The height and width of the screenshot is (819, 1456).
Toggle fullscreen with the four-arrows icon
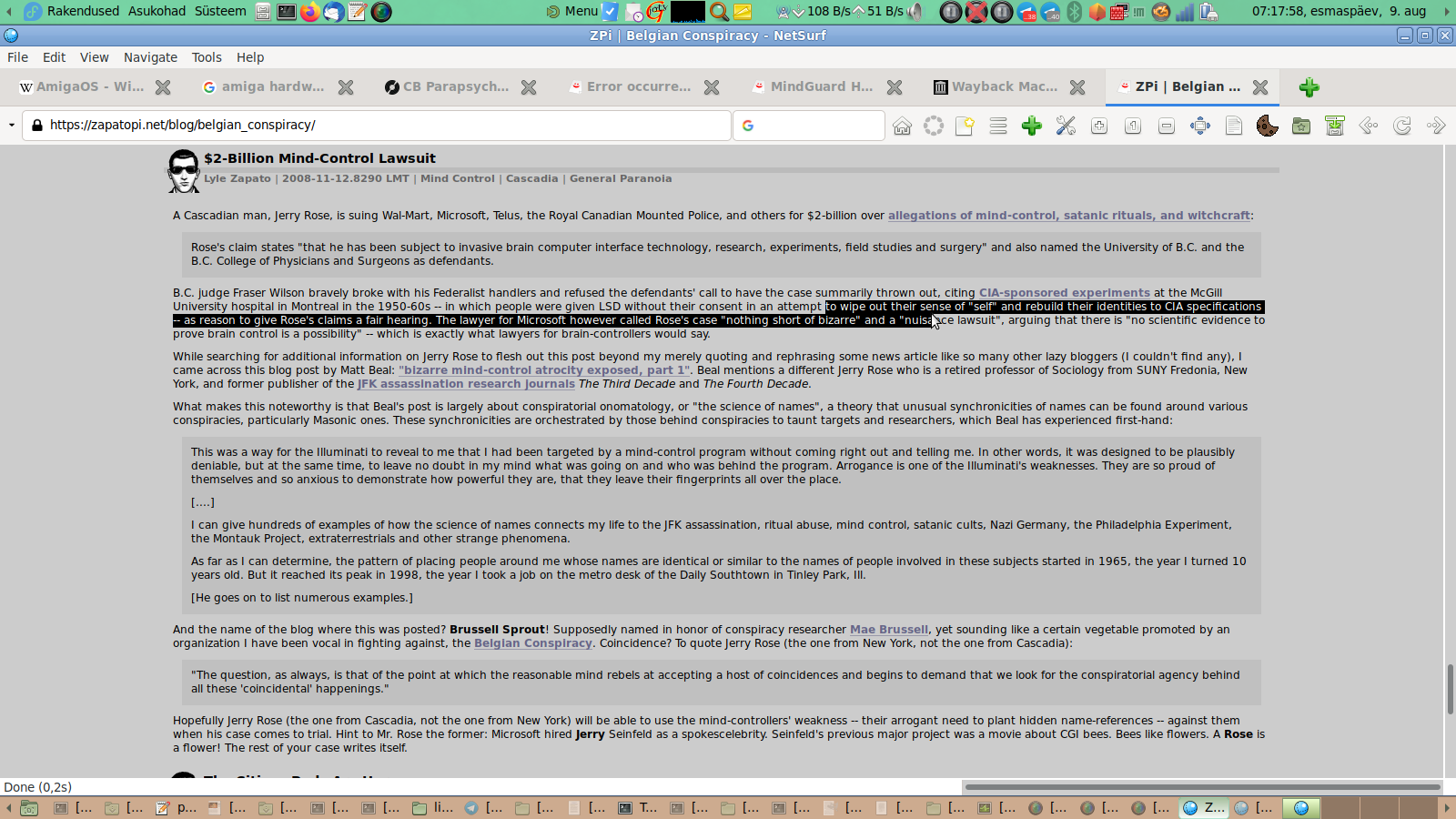1200,126
